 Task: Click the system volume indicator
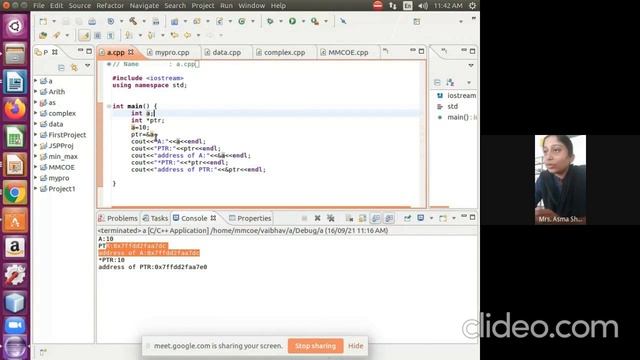coord(423,5)
